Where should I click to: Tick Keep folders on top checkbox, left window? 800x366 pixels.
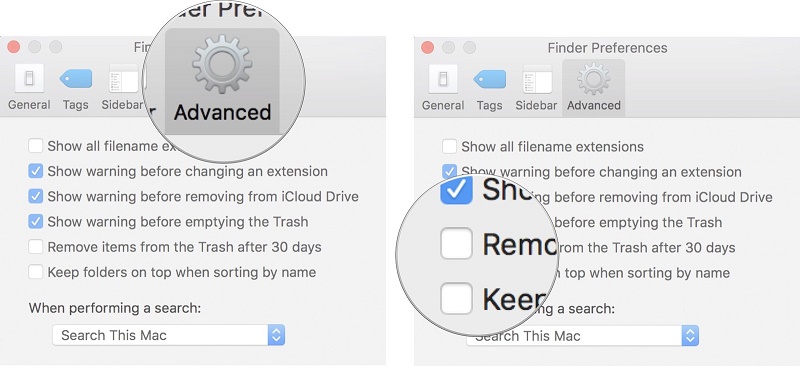tap(35, 272)
